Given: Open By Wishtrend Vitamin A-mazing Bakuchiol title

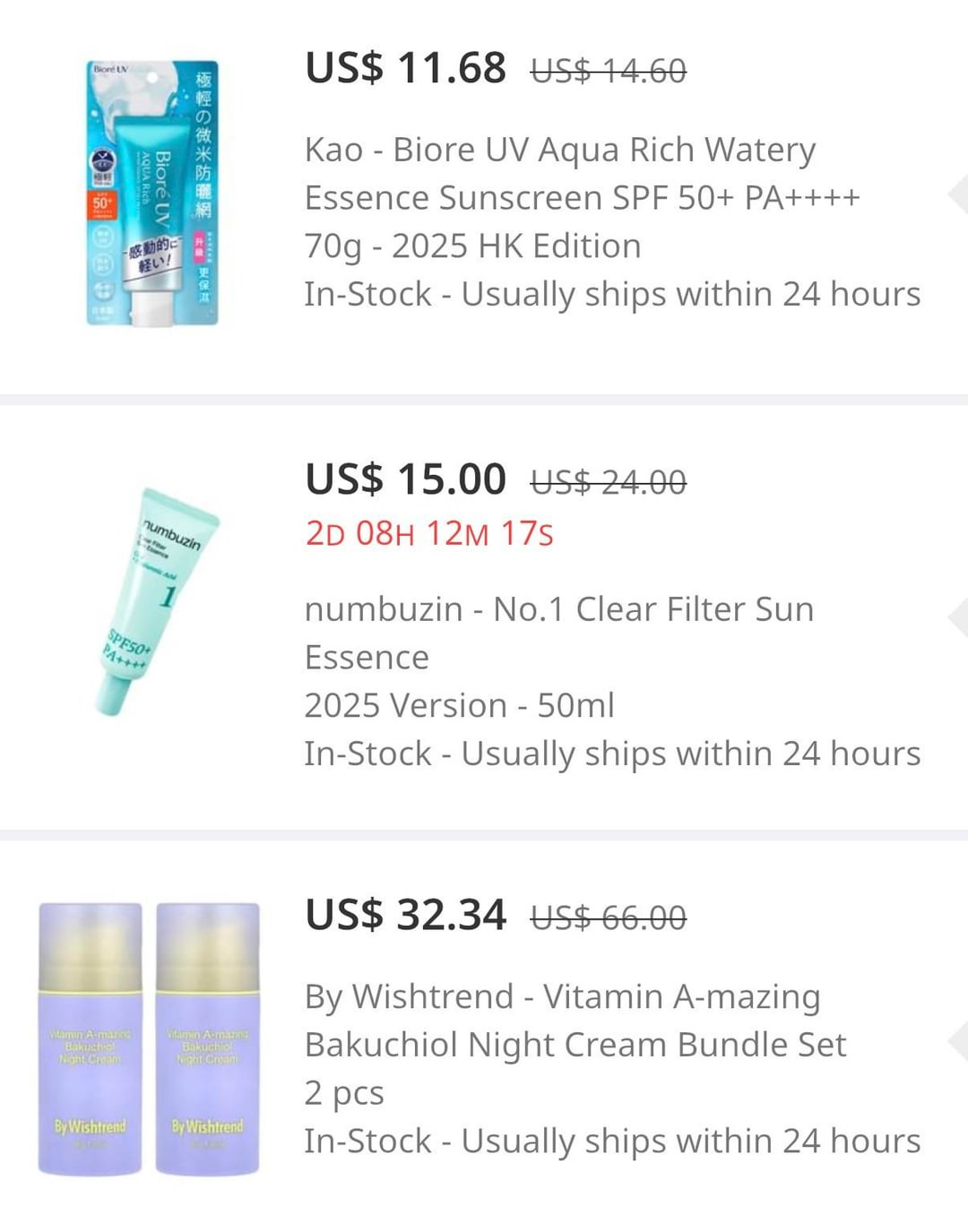Looking at the screenshot, I should pos(575,1021).
